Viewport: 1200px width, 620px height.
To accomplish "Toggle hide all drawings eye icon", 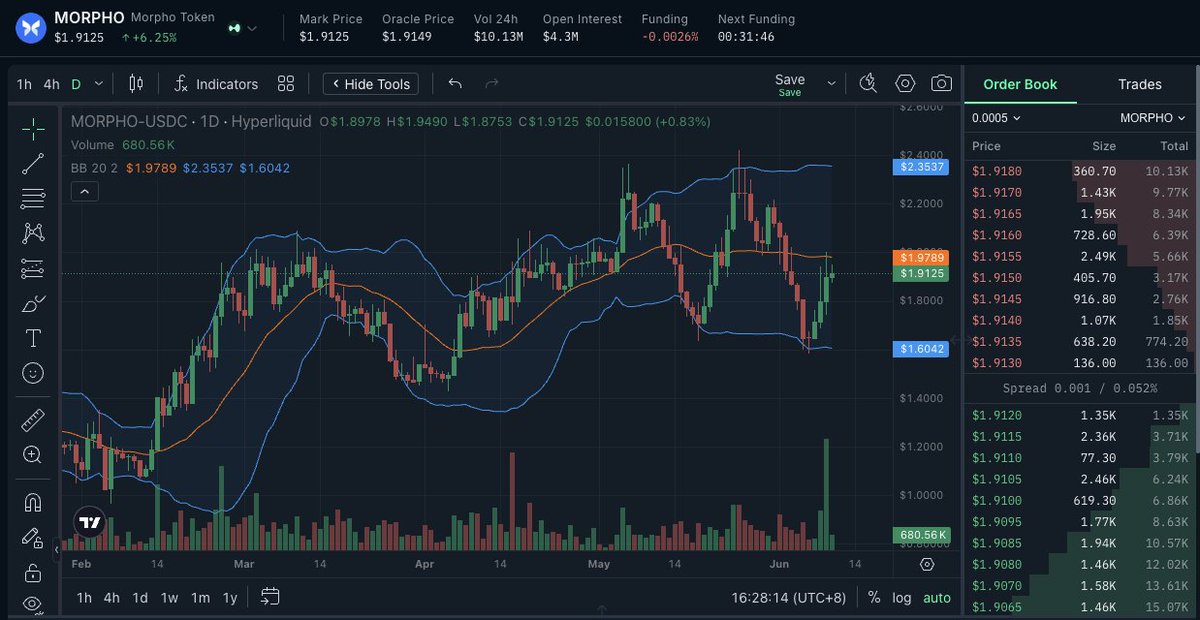I will click(x=33, y=603).
